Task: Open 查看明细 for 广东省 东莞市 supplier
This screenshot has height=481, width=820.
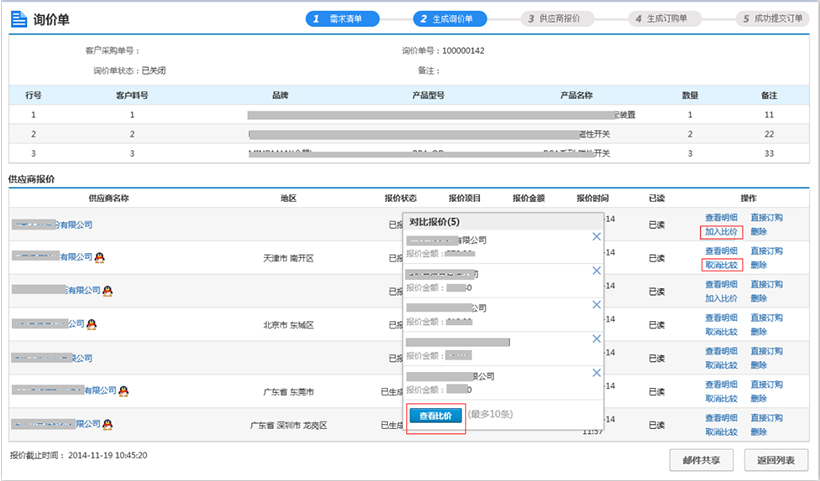Action: (721, 385)
